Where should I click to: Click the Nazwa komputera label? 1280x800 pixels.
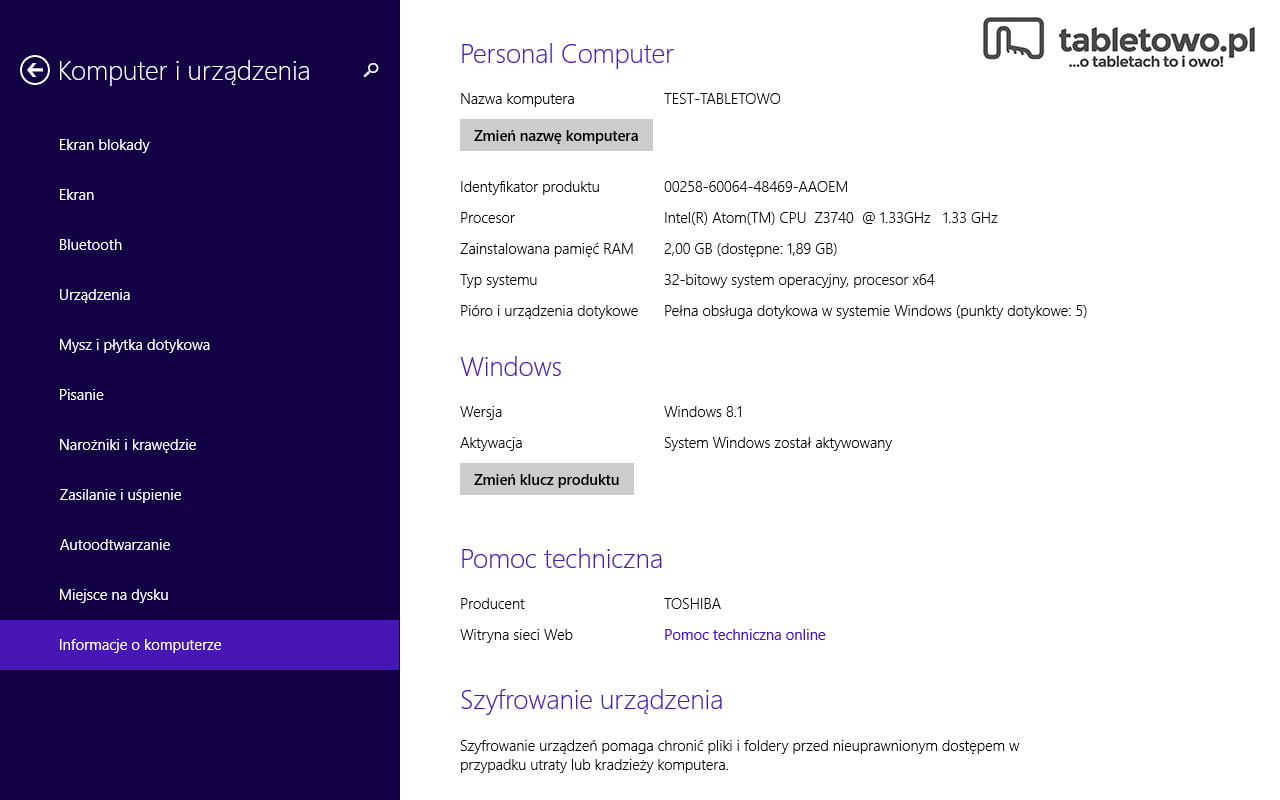coord(517,99)
